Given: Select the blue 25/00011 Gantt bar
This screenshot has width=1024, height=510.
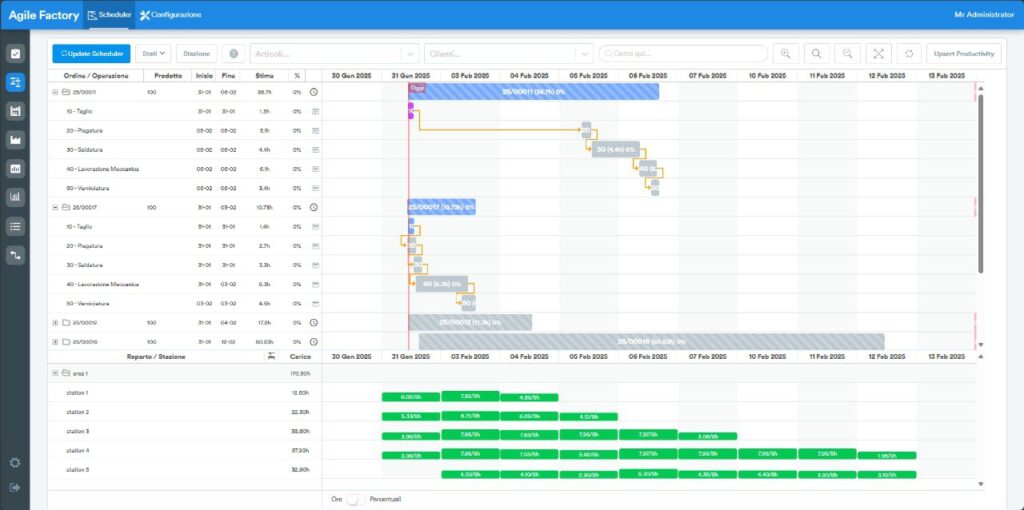Looking at the screenshot, I should tap(534, 92).
